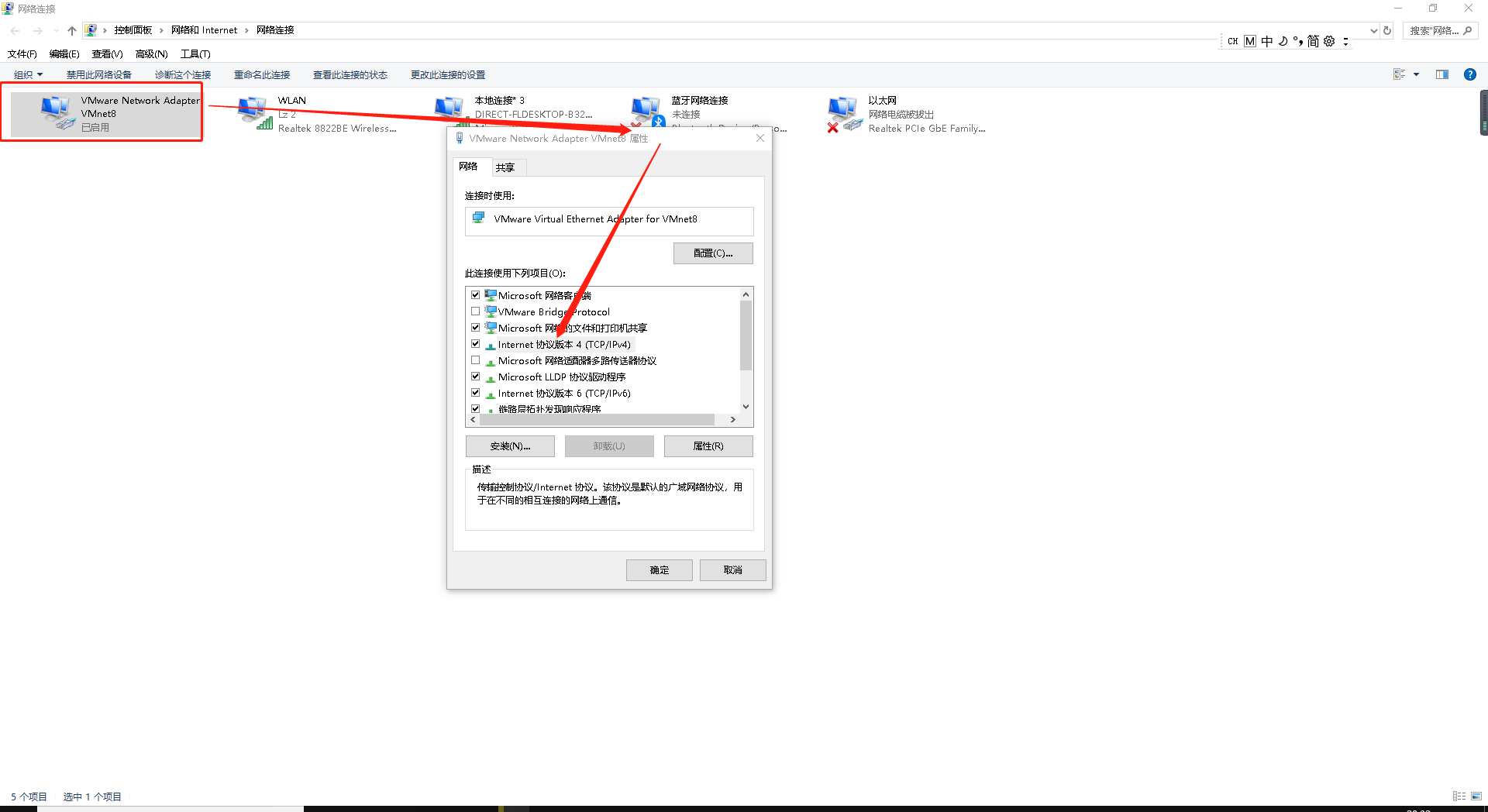Toggle Microsoft 网络的文件和打印机共享 checkbox

(476, 328)
